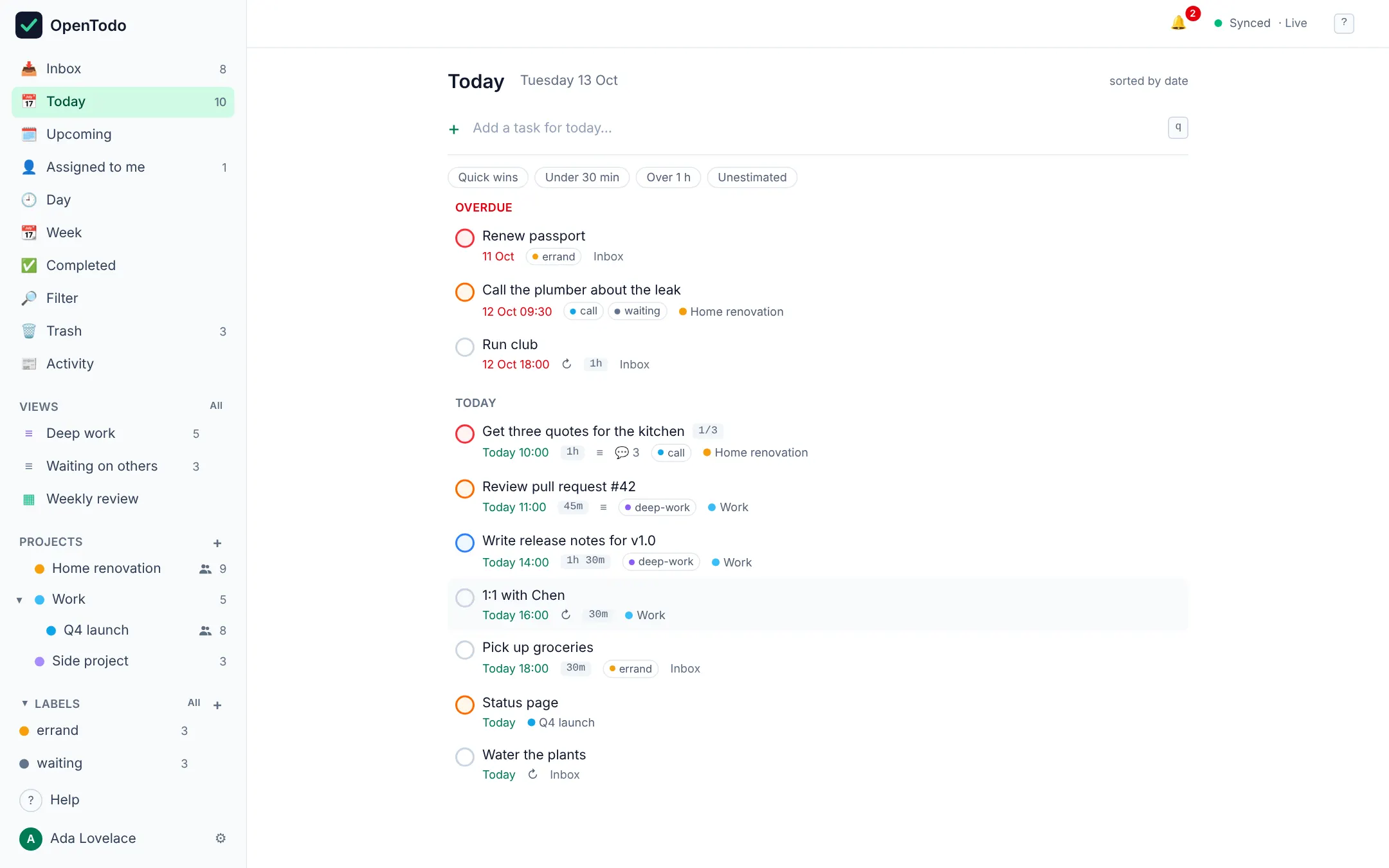This screenshot has height=868, width=1389.
Task: Click the errand label orange dot
Action: [x=24, y=731]
